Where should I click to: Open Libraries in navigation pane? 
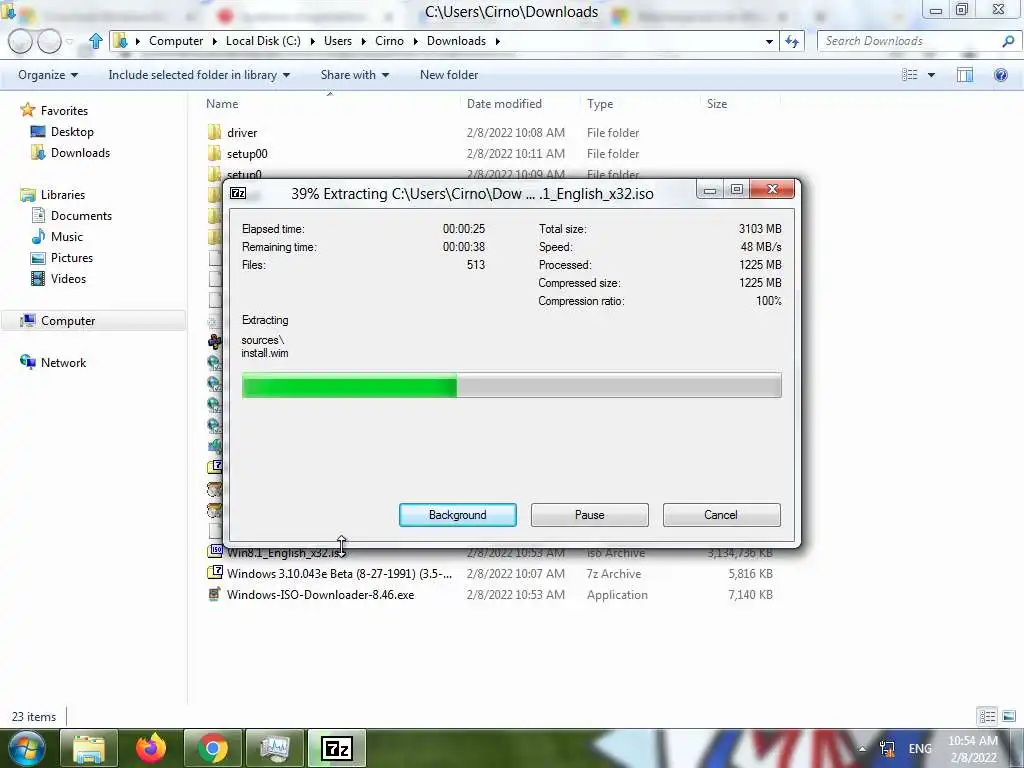click(63, 195)
